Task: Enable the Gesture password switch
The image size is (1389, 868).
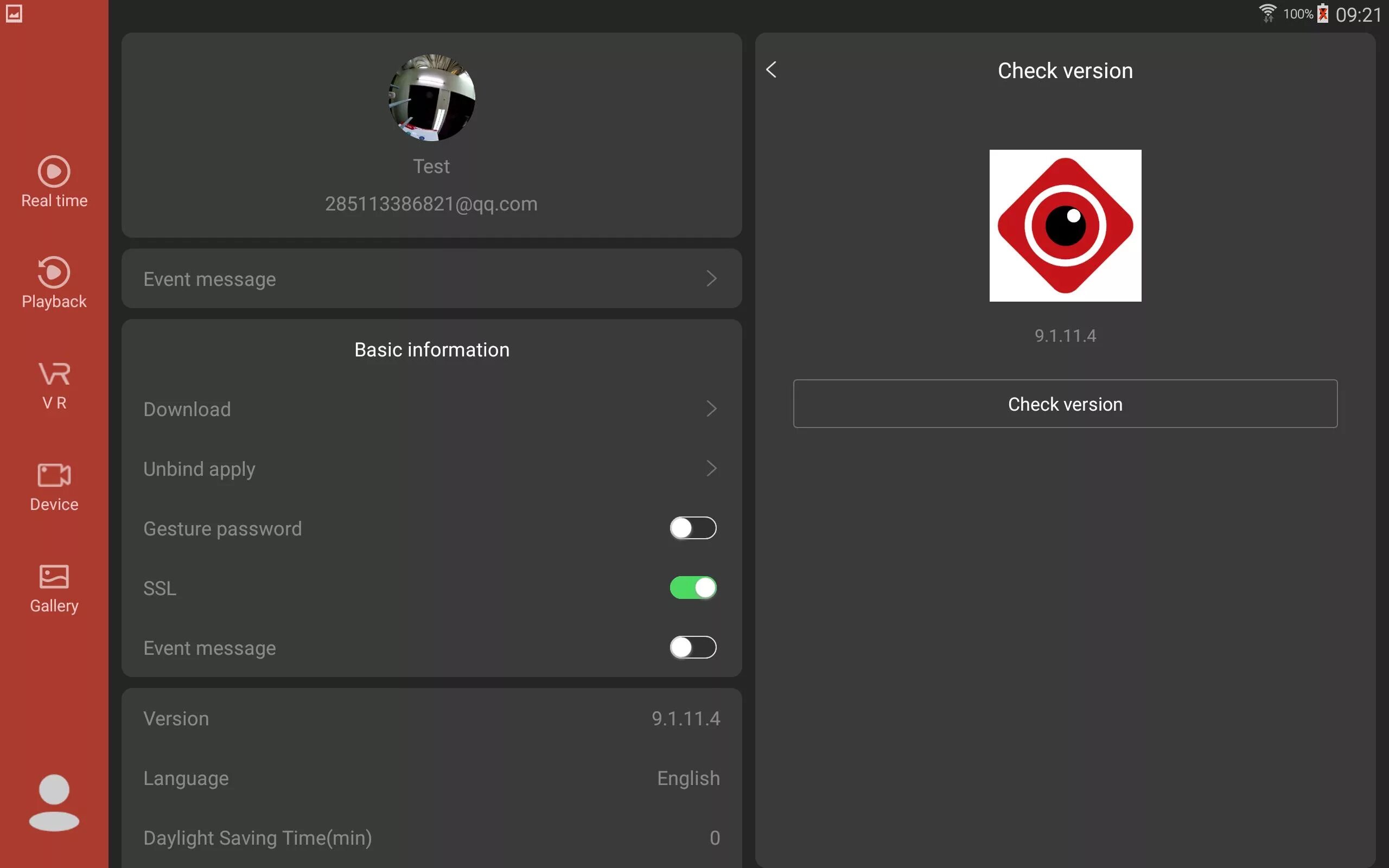Action: (693, 528)
